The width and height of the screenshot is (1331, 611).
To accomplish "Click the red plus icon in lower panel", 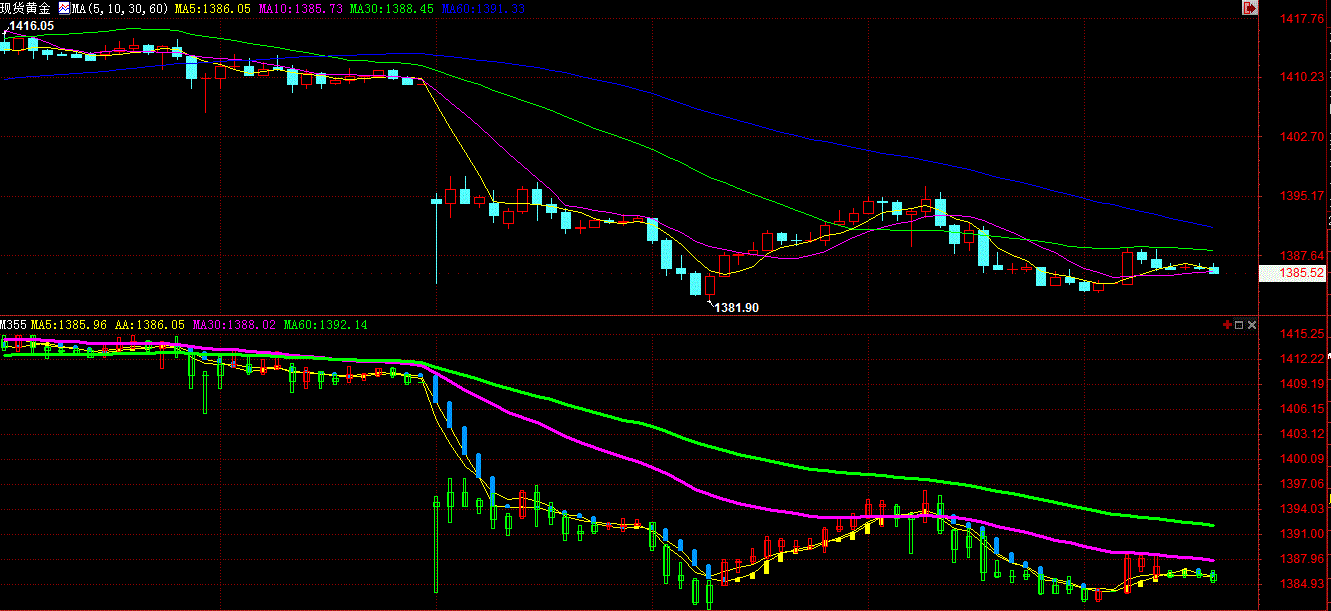I will click(x=1227, y=325).
